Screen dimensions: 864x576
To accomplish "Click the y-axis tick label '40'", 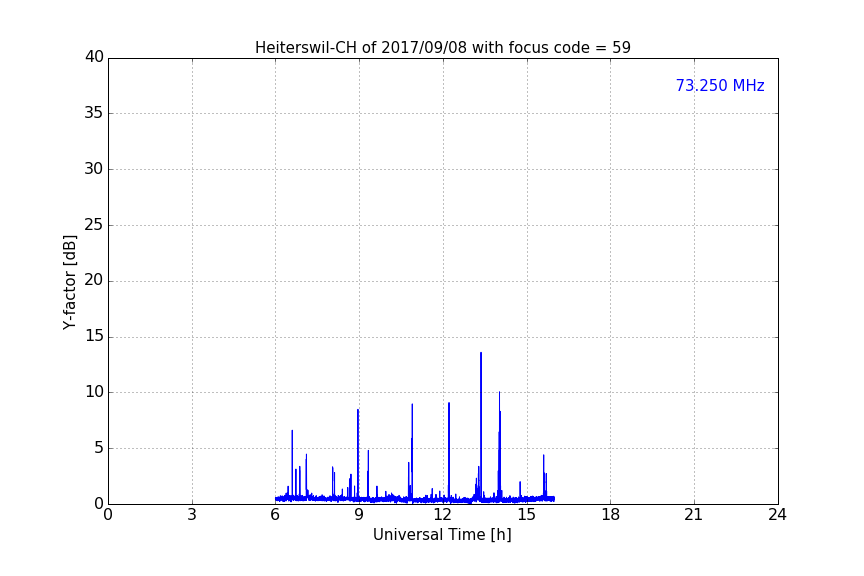I will (x=94, y=57).
